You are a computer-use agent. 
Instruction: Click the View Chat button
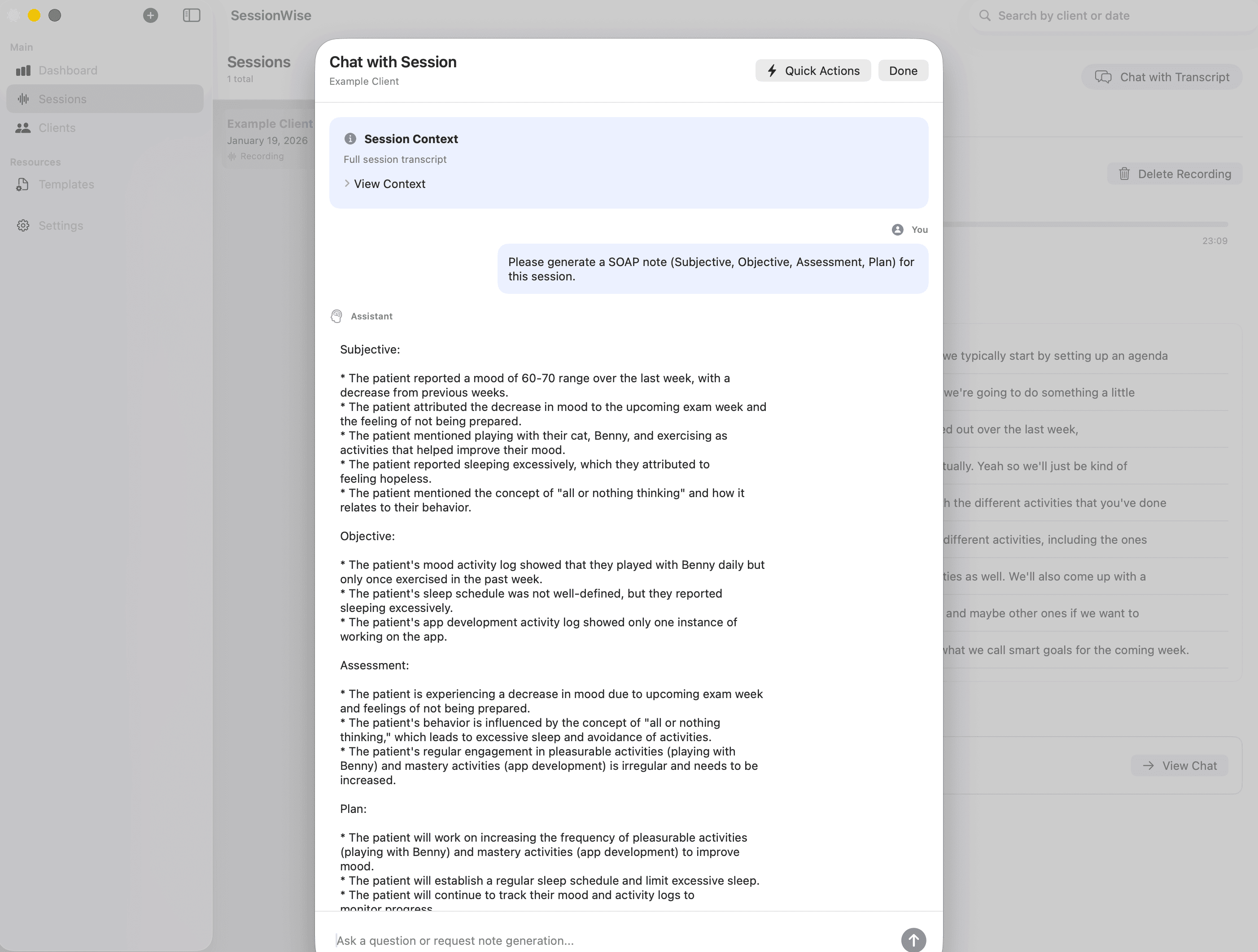click(1179, 765)
